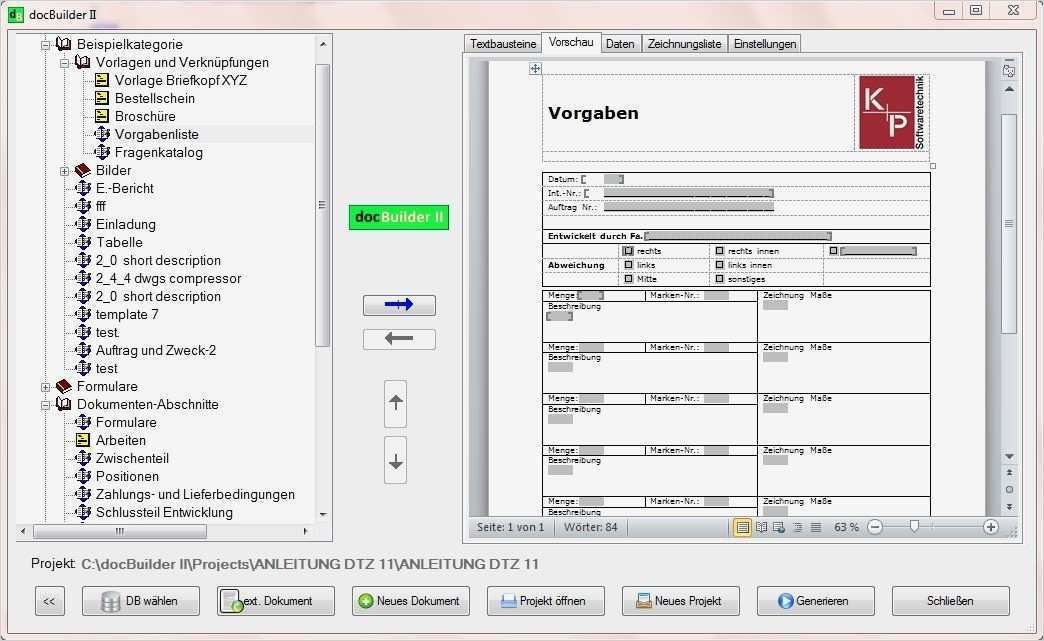This screenshot has height=641, width=1044.
Task: Collapse Vorlagen und Verknüpfungen node
Action: [x=65, y=63]
